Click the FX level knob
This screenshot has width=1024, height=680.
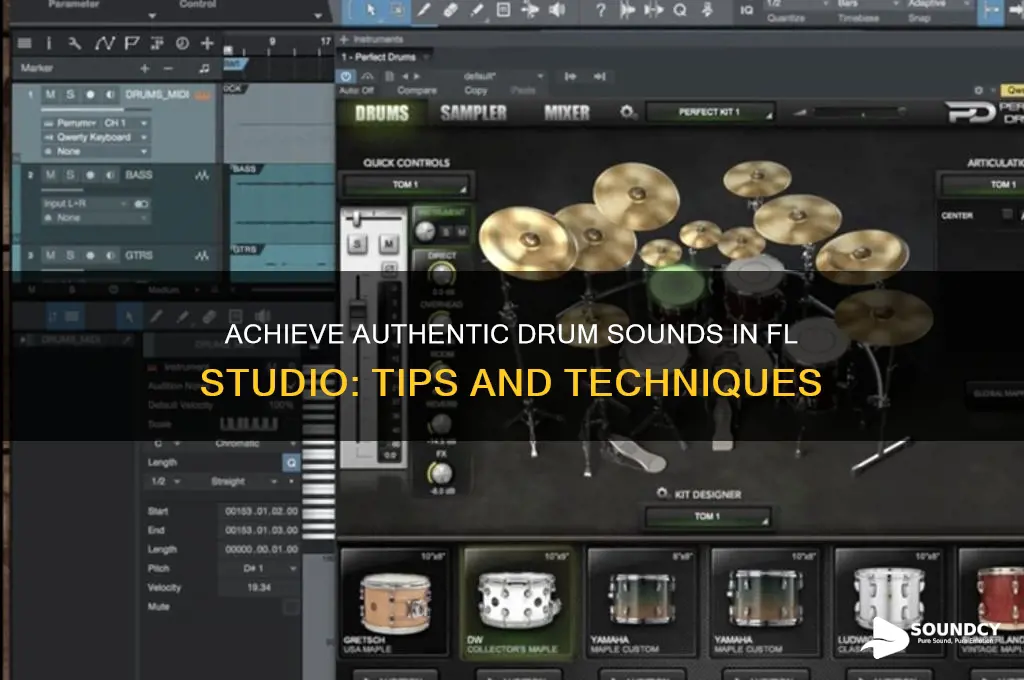coord(440,472)
